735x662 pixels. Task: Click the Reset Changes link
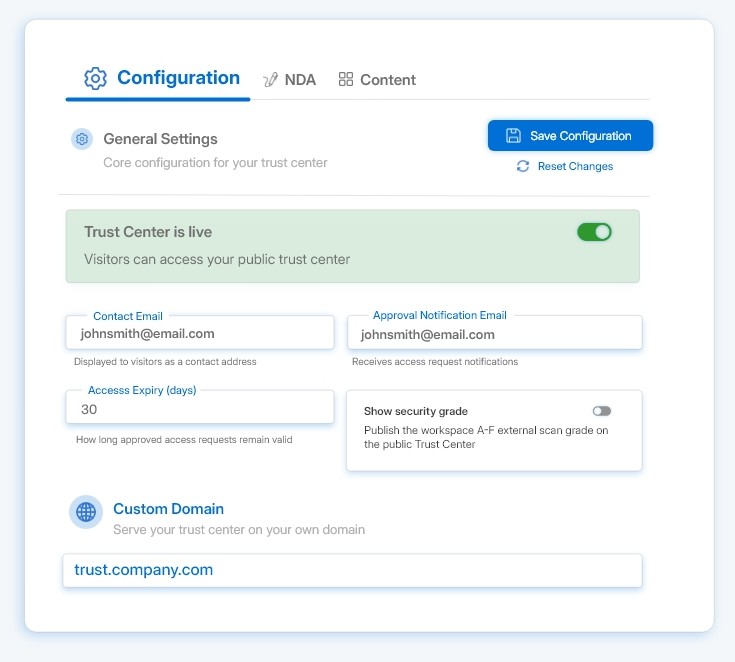(565, 166)
